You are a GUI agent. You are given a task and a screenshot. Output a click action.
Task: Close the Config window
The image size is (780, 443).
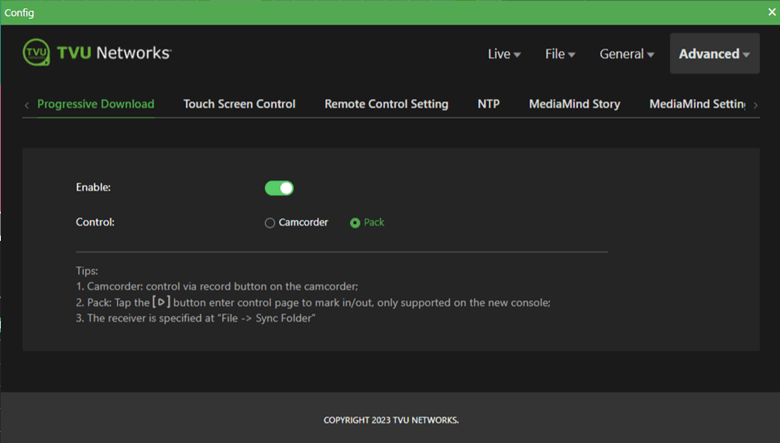772,12
